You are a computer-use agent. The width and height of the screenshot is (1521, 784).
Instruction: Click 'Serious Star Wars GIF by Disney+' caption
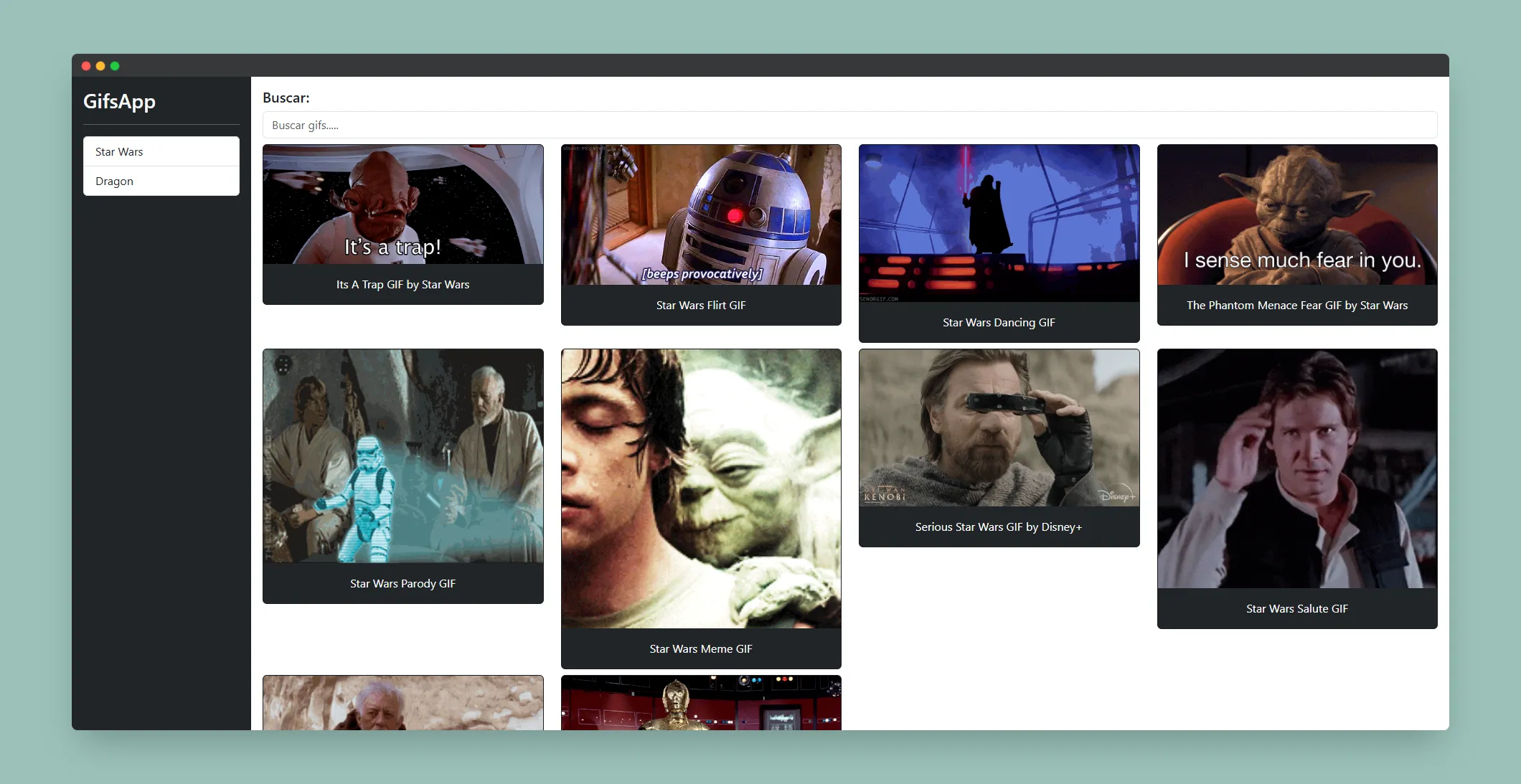pos(999,527)
